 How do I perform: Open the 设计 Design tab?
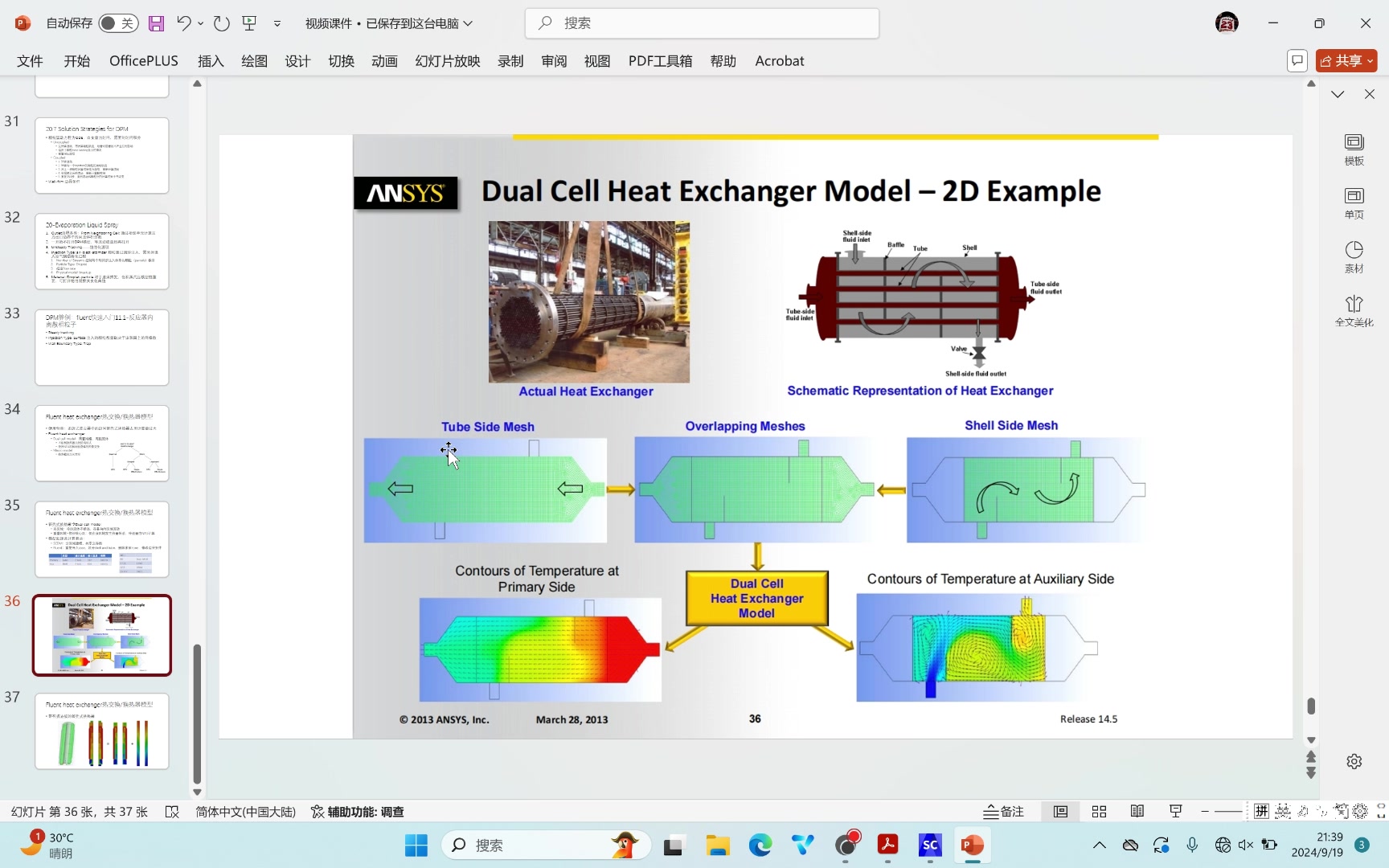click(297, 61)
